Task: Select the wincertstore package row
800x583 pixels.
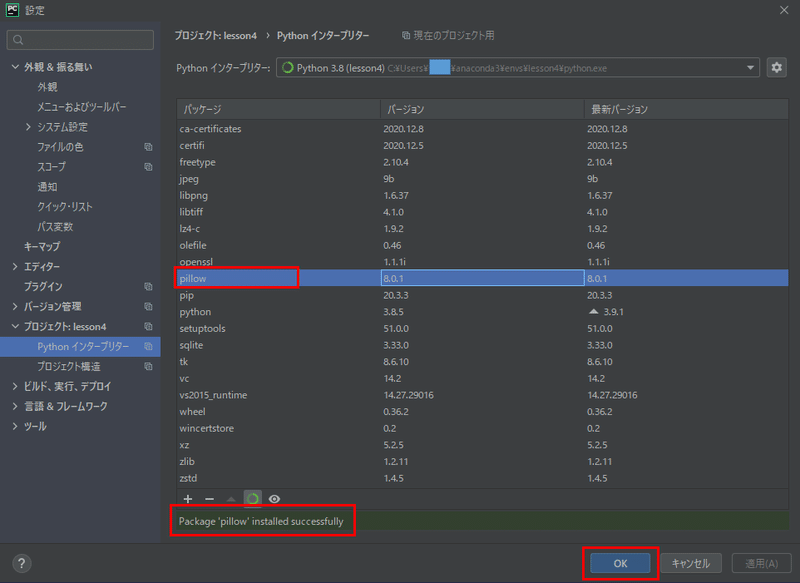Action: point(482,428)
